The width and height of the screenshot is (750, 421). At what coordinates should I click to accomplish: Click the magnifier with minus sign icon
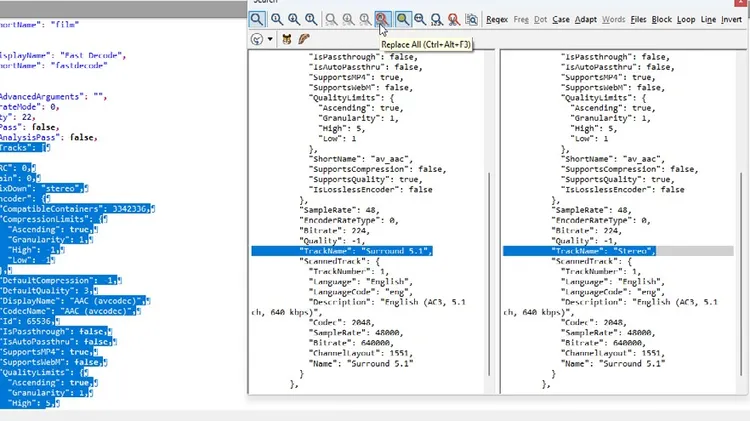[420, 19]
